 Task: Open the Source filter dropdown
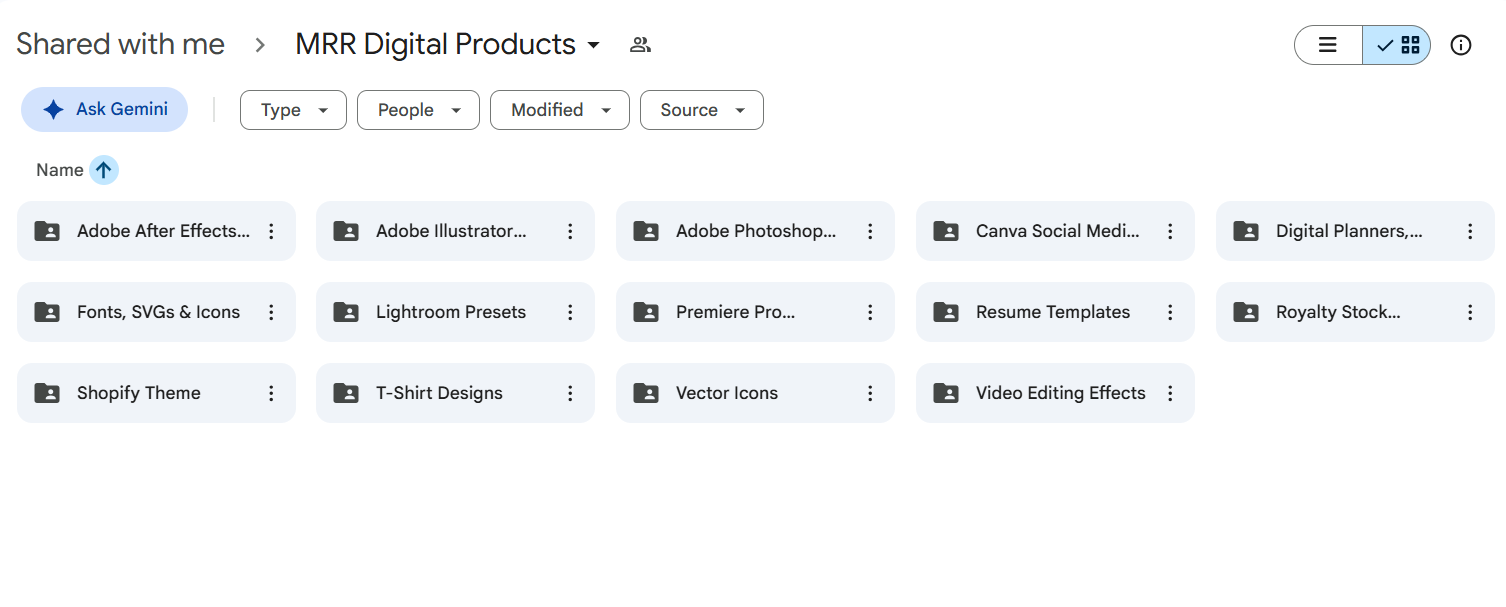[702, 110]
